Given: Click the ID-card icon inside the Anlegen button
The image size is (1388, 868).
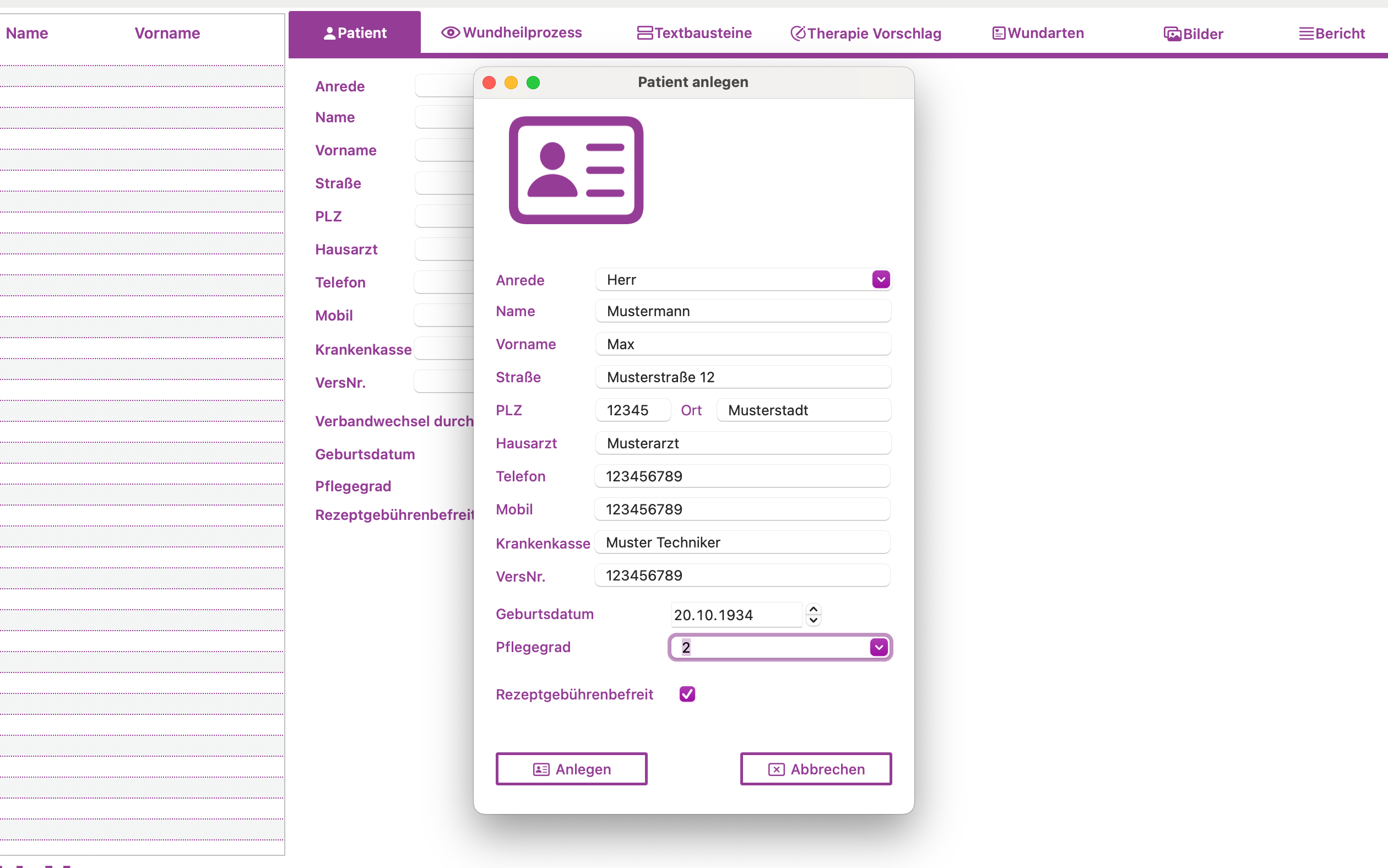Looking at the screenshot, I should (x=541, y=769).
